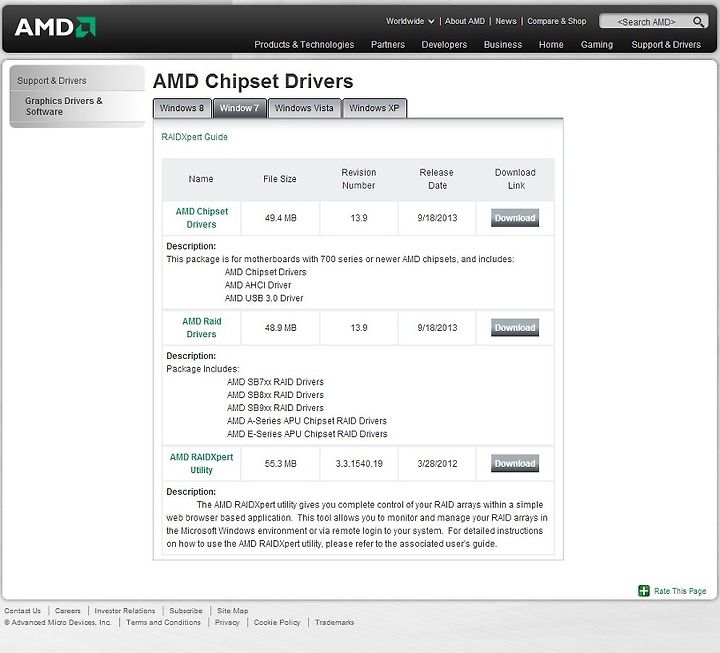The image size is (720, 653).
Task: Open the Contact Us footer link
Action: pyautogui.click(x=22, y=611)
